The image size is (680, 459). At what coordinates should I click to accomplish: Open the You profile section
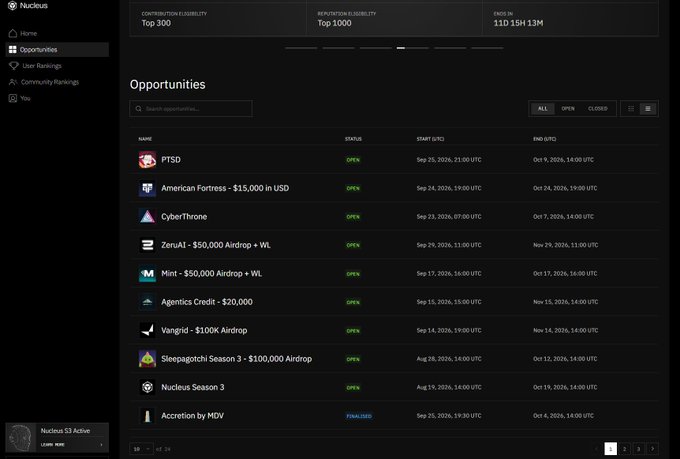(57, 98)
